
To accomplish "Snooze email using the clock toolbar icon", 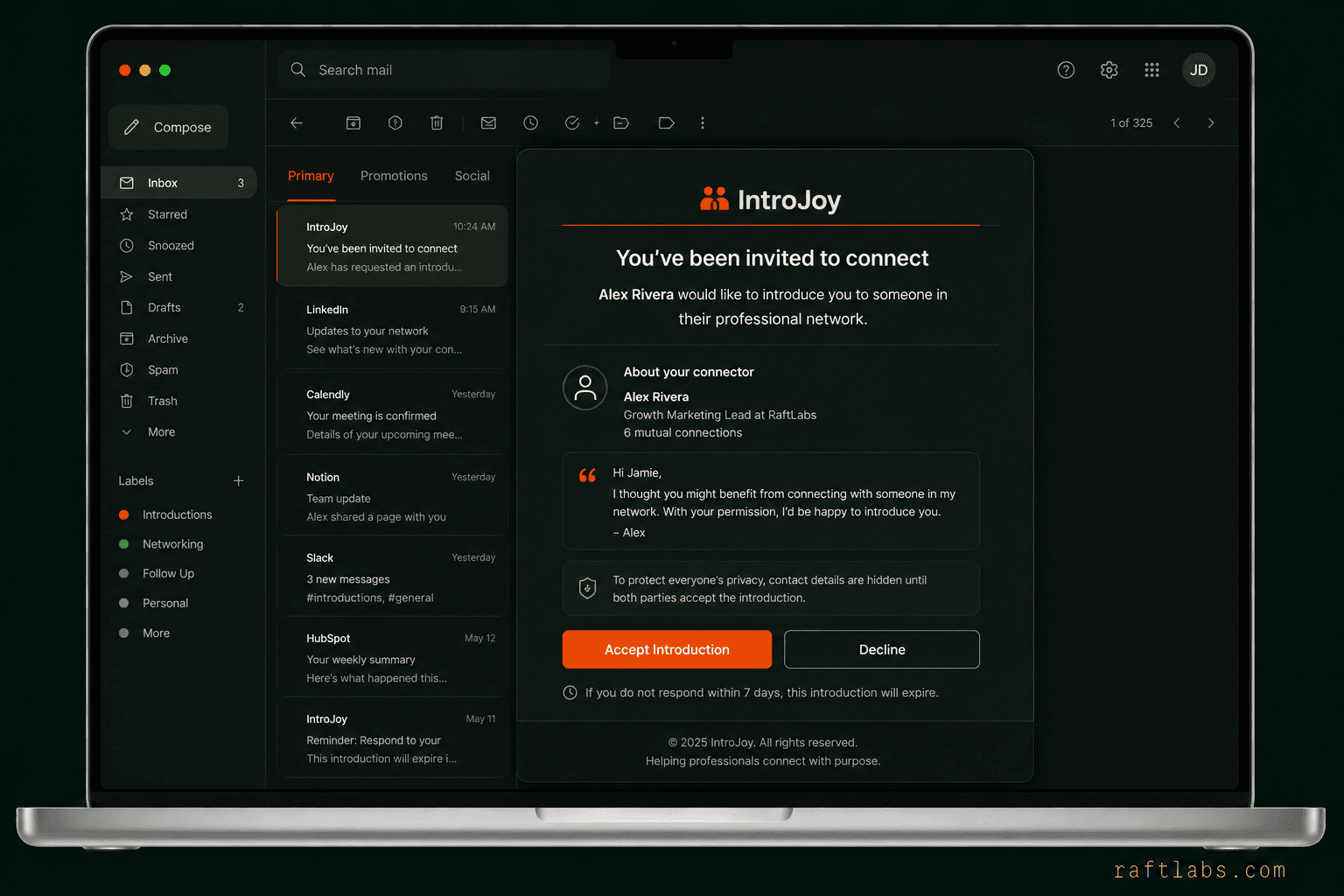I will pyautogui.click(x=530, y=123).
